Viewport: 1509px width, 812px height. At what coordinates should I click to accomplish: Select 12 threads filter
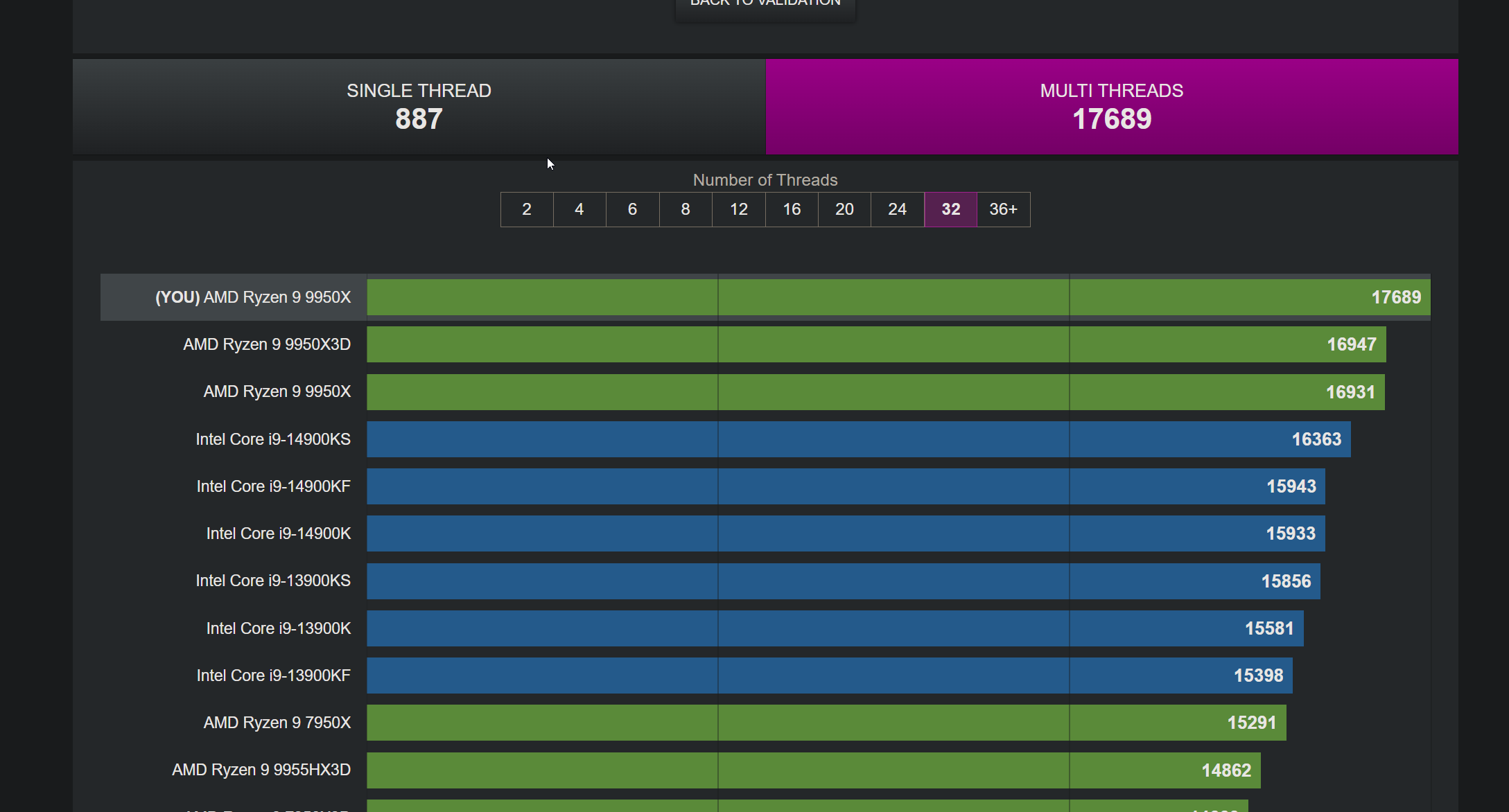tap(739, 209)
